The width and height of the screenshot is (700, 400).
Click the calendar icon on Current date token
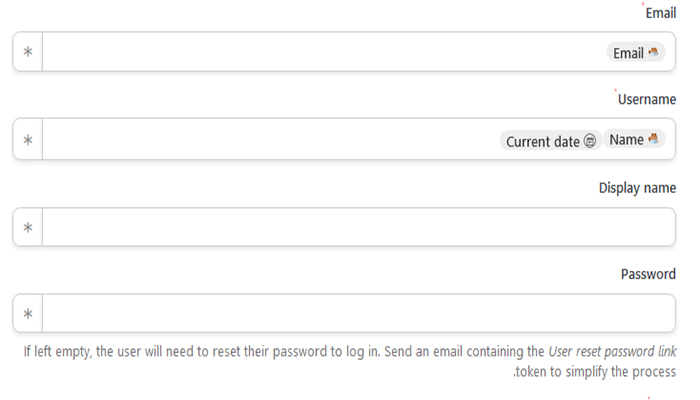(590, 141)
